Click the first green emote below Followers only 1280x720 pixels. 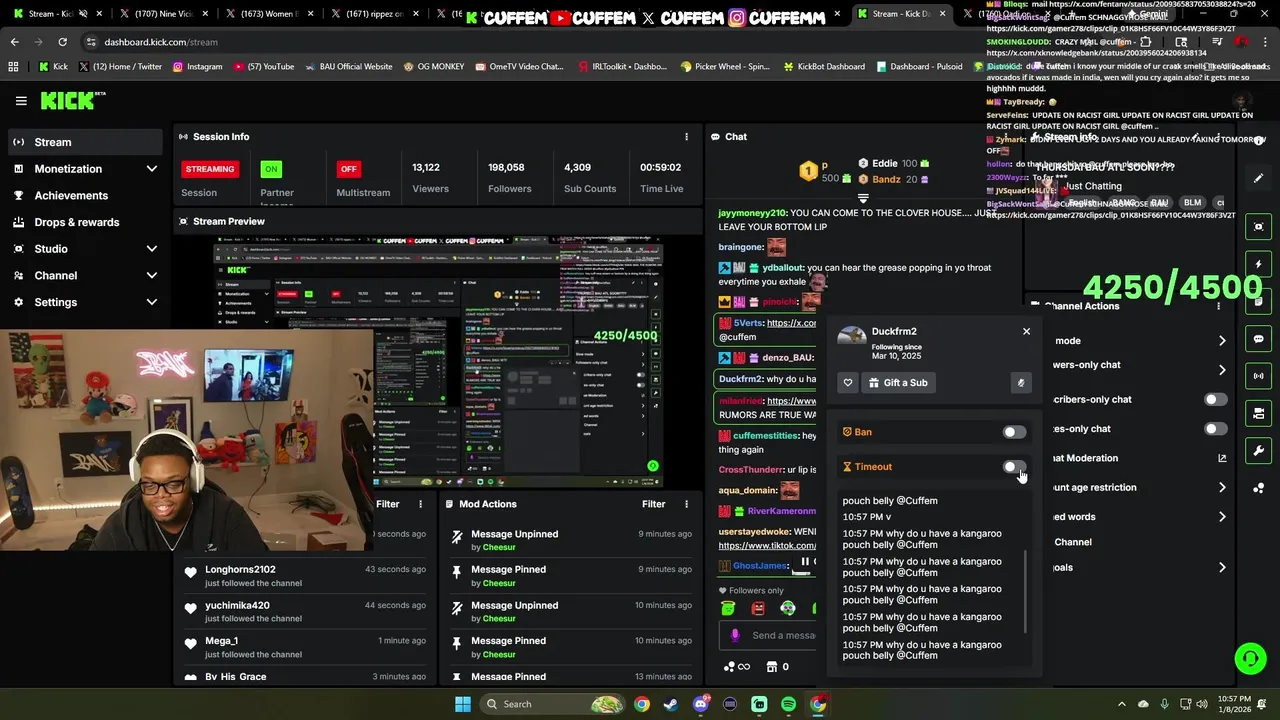(x=728, y=609)
